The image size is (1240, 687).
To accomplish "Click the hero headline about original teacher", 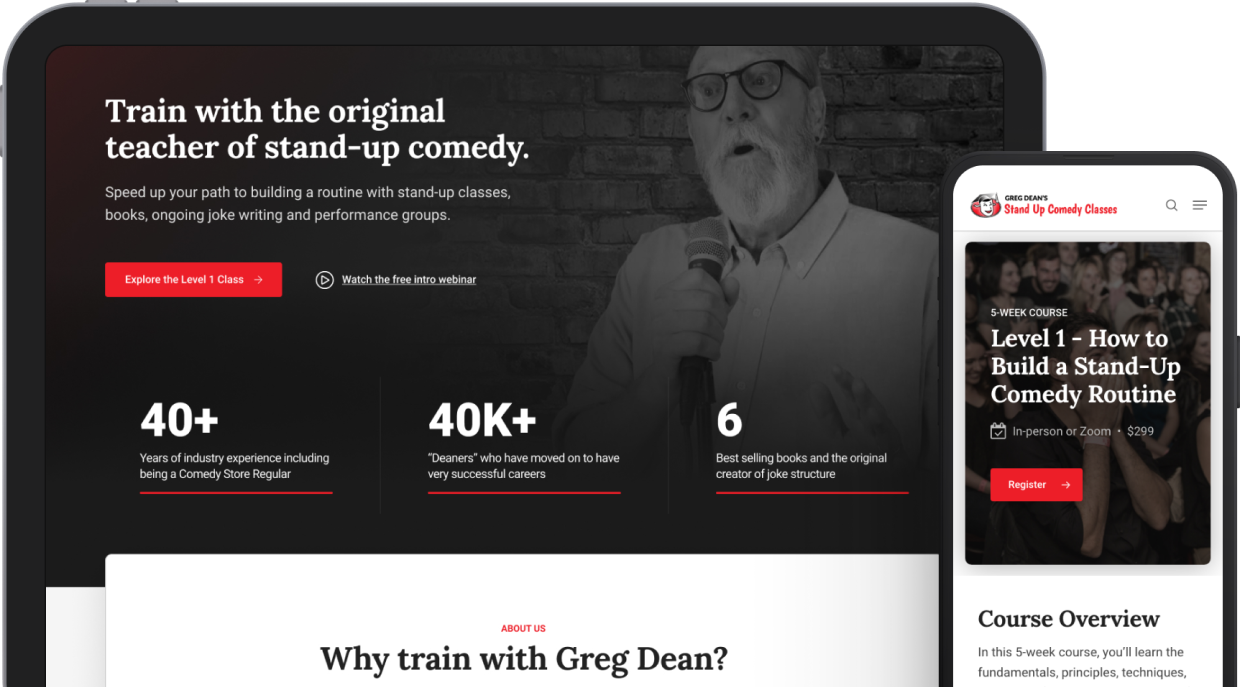I will pos(317,129).
